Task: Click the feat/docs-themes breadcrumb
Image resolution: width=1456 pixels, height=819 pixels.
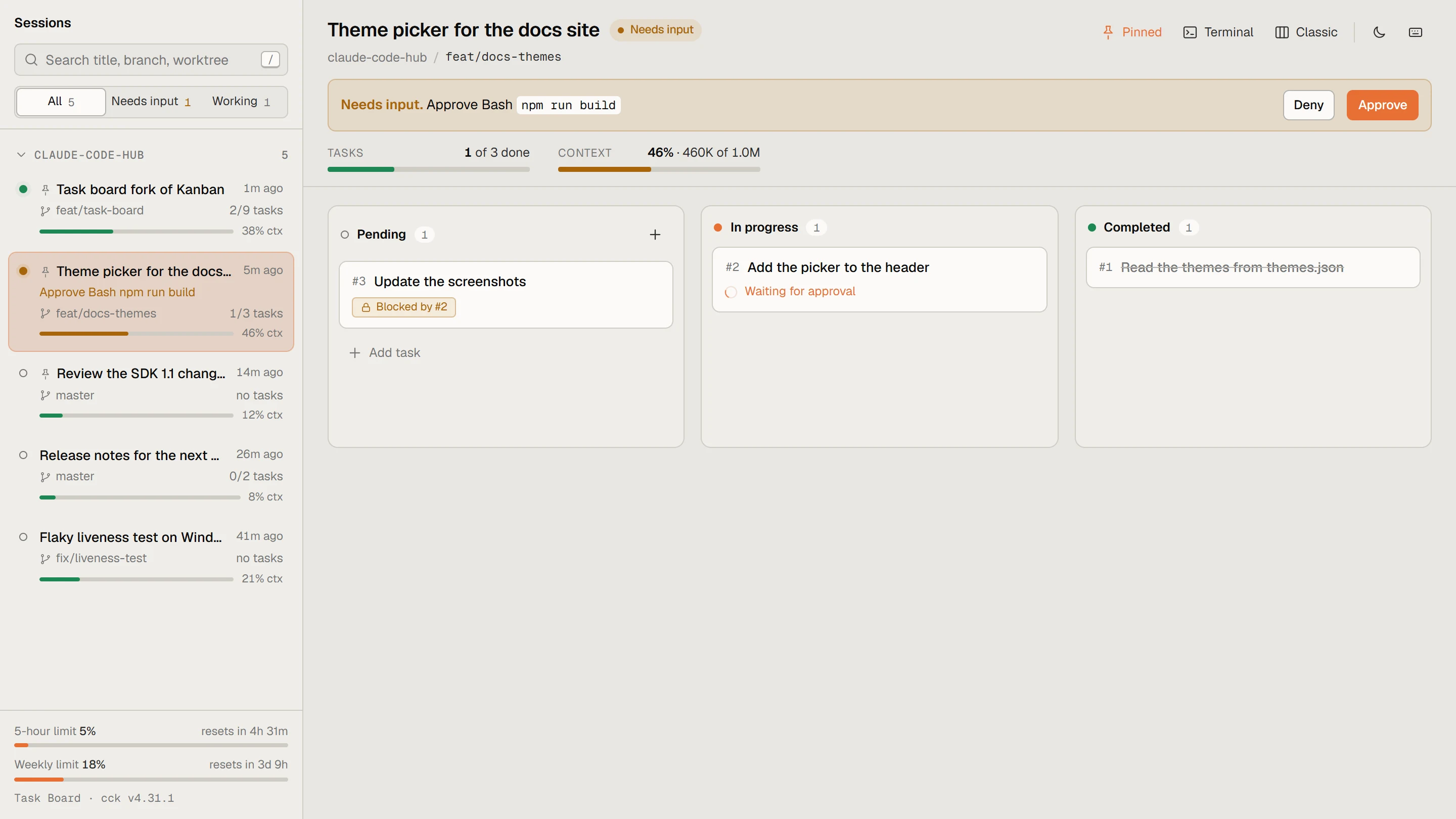Action: [503, 57]
